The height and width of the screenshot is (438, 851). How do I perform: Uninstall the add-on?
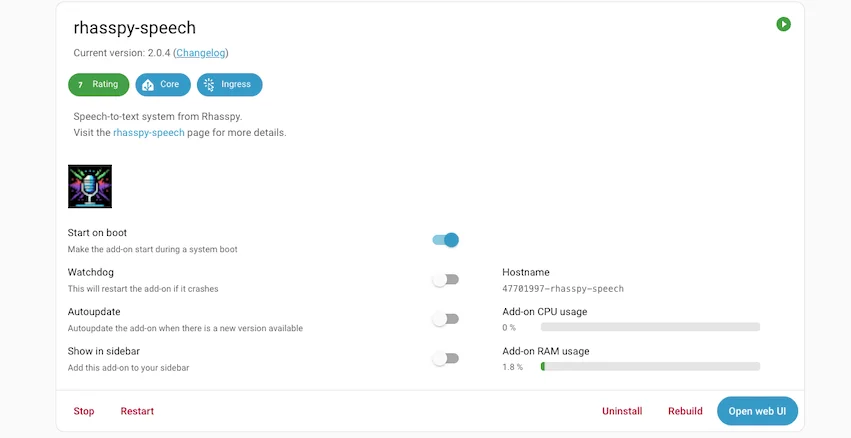[622, 411]
